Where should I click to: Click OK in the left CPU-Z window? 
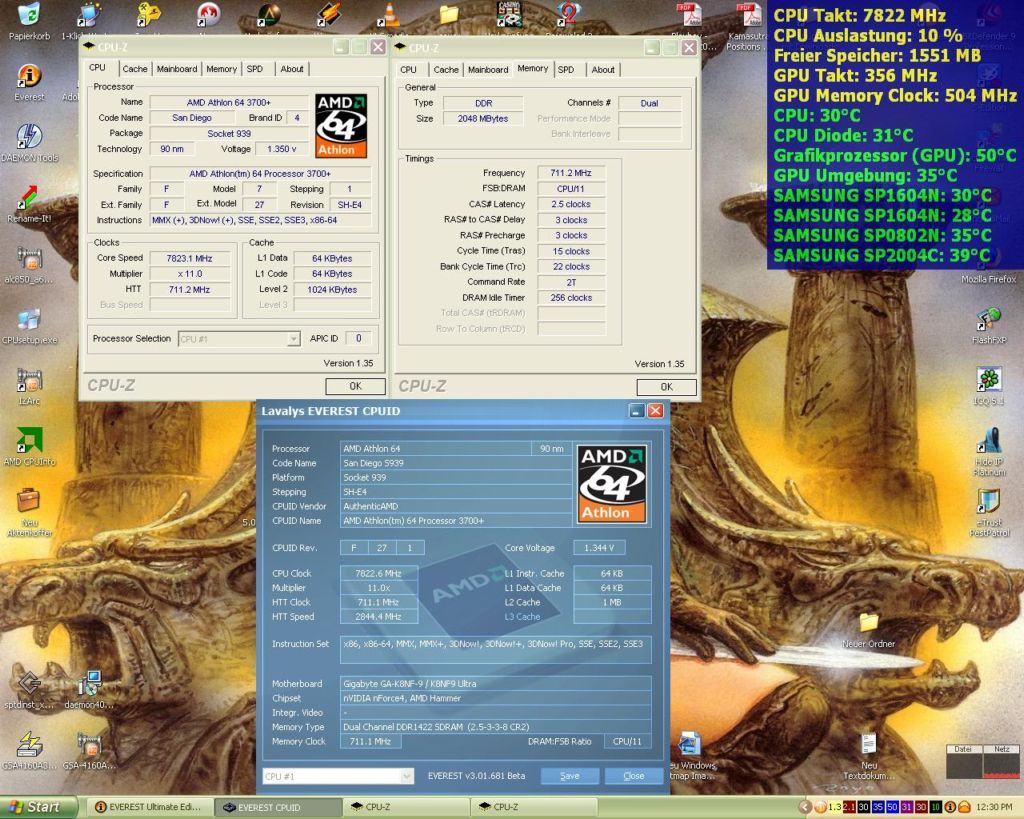pos(355,386)
